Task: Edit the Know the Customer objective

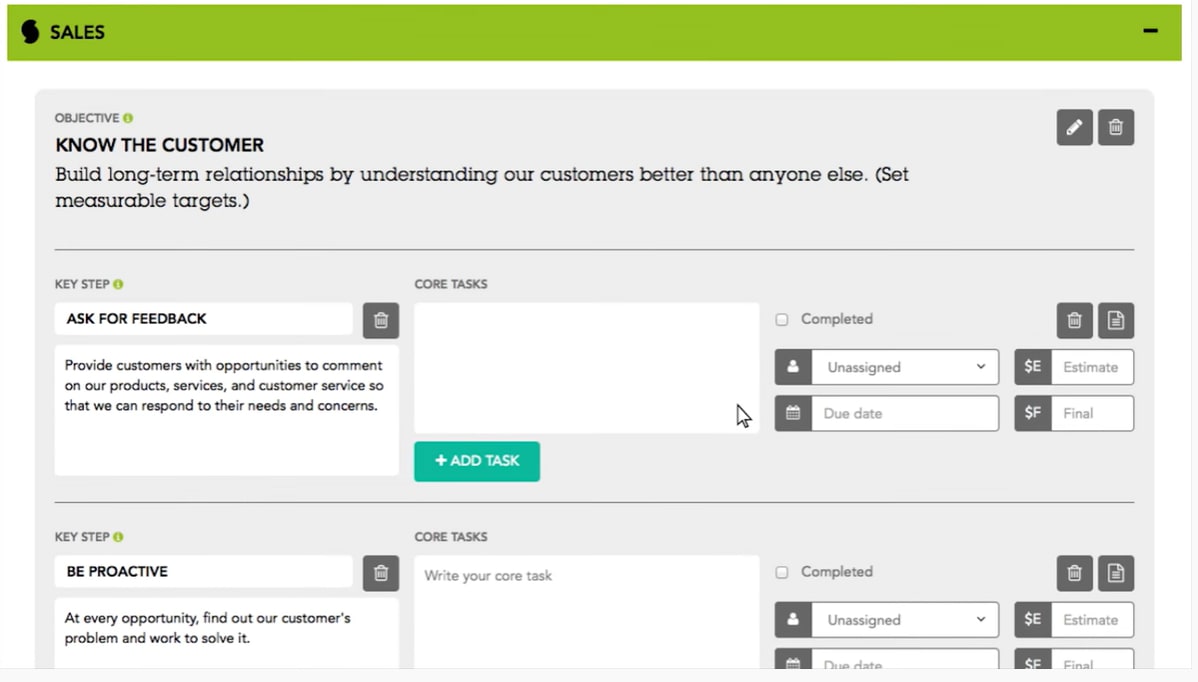Action: [1074, 128]
